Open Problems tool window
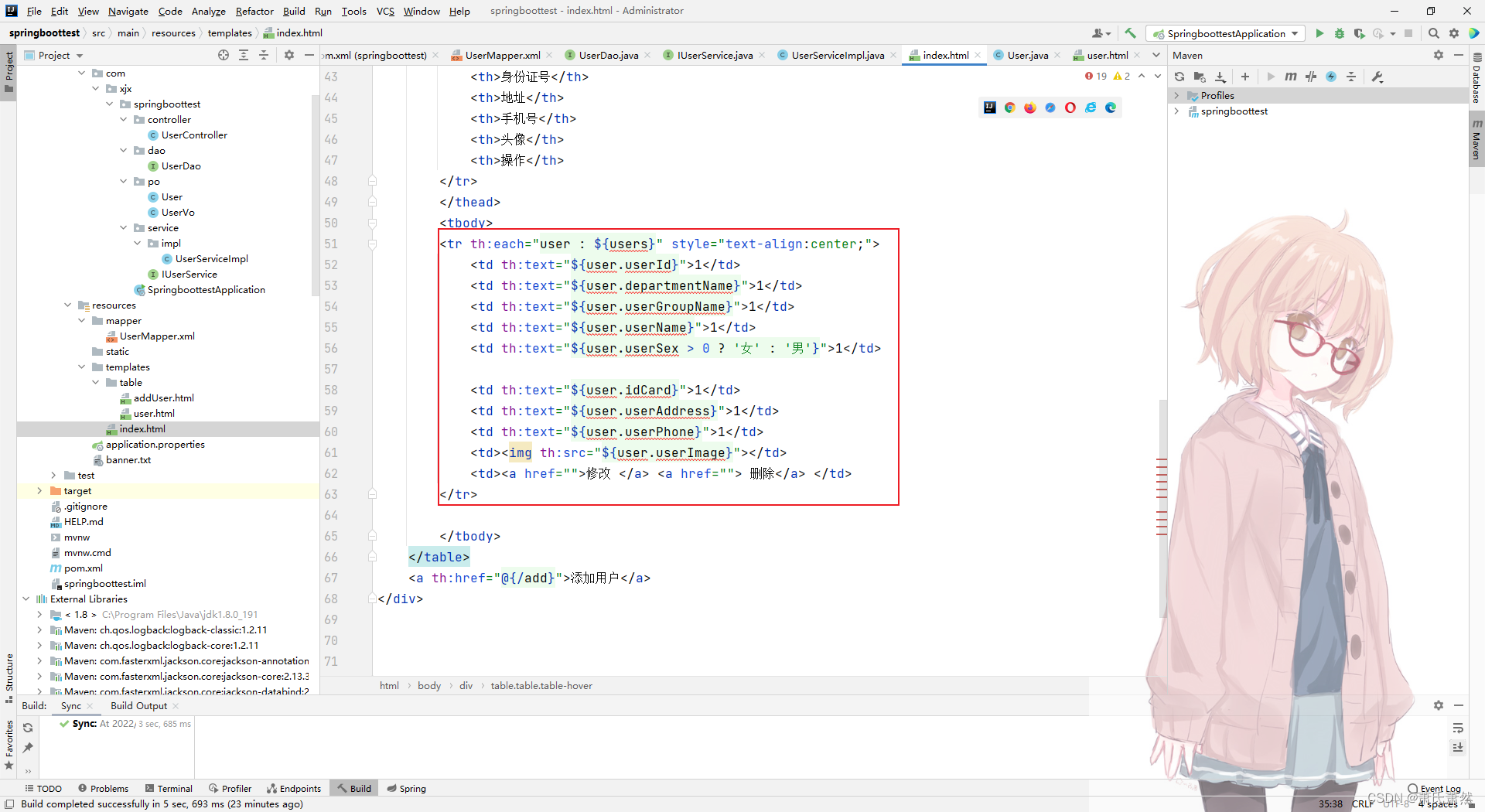 104,789
